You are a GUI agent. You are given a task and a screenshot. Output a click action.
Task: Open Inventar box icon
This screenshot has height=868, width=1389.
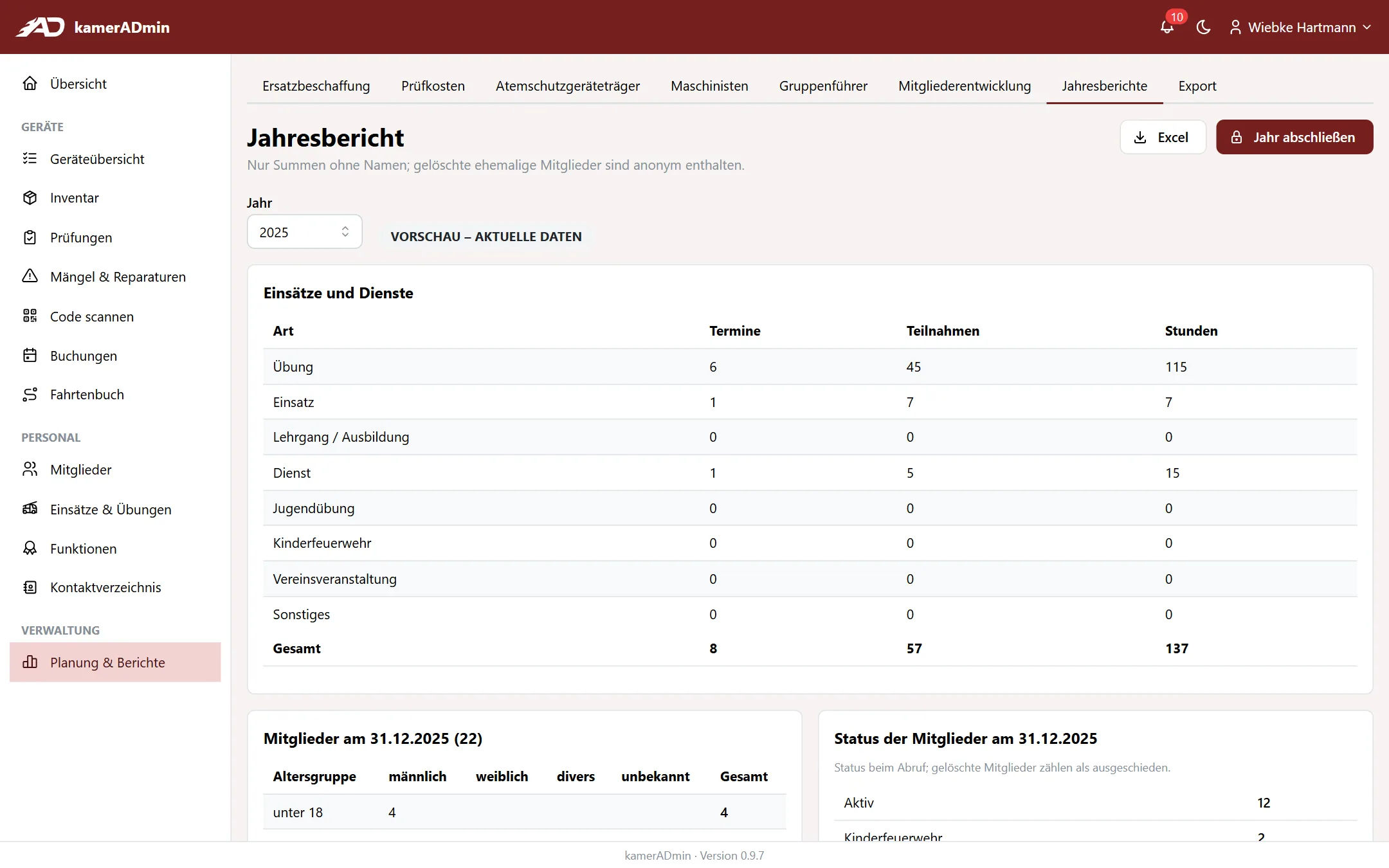point(30,198)
